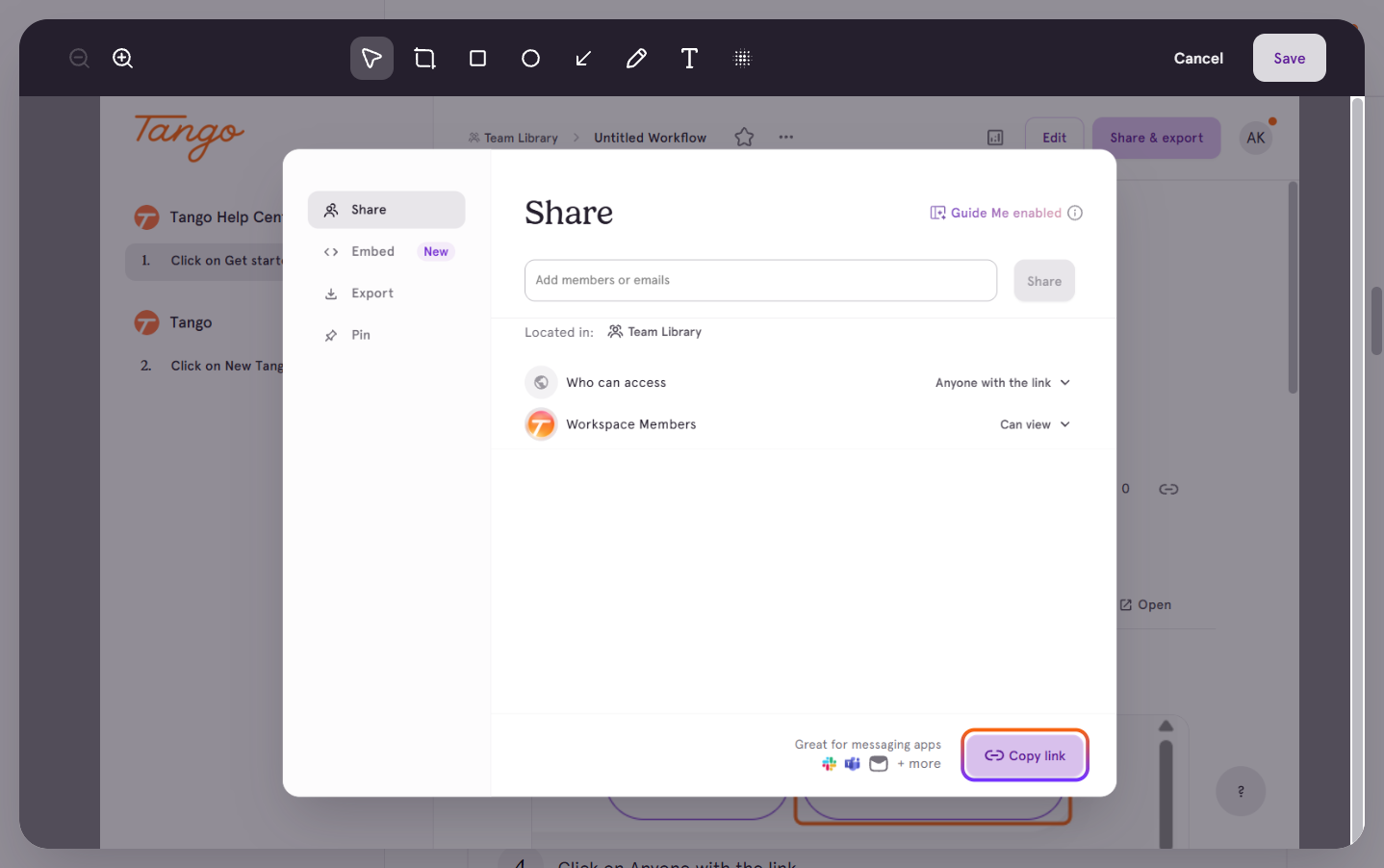Click the Guide Me enabled info icon

pos(1075,213)
